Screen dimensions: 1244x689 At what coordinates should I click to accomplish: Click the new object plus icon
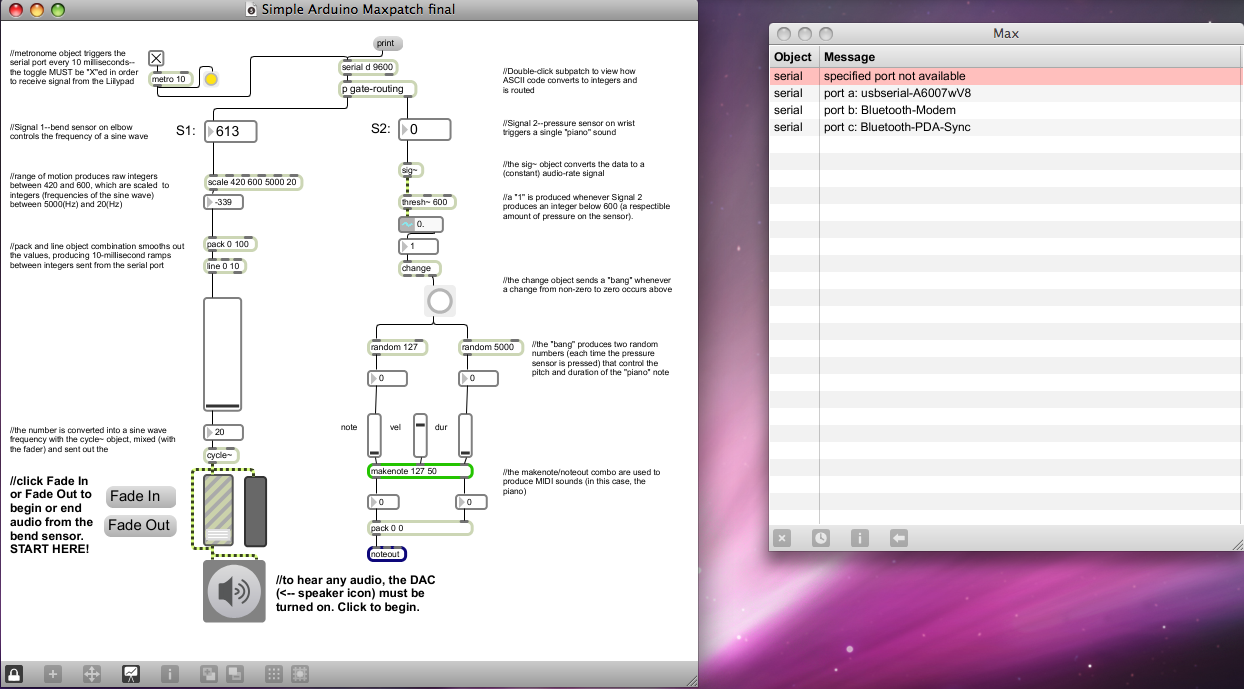53,675
